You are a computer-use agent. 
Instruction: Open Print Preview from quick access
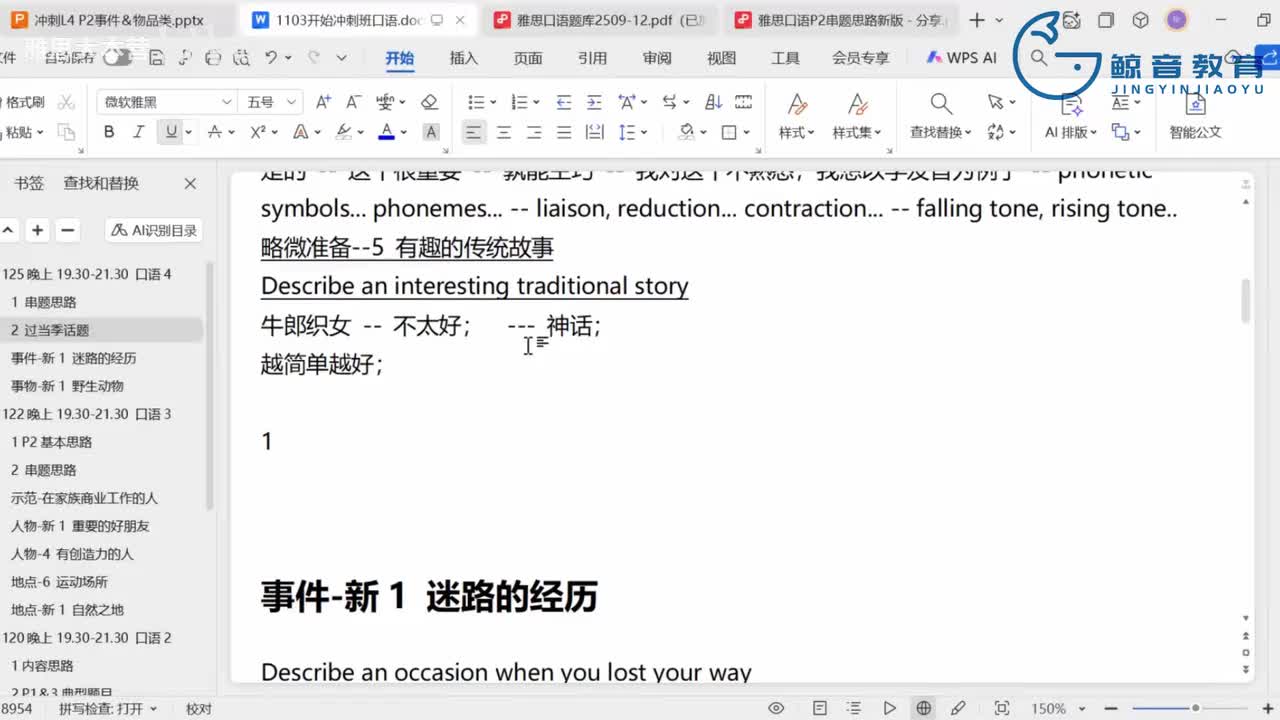coord(241,58)
